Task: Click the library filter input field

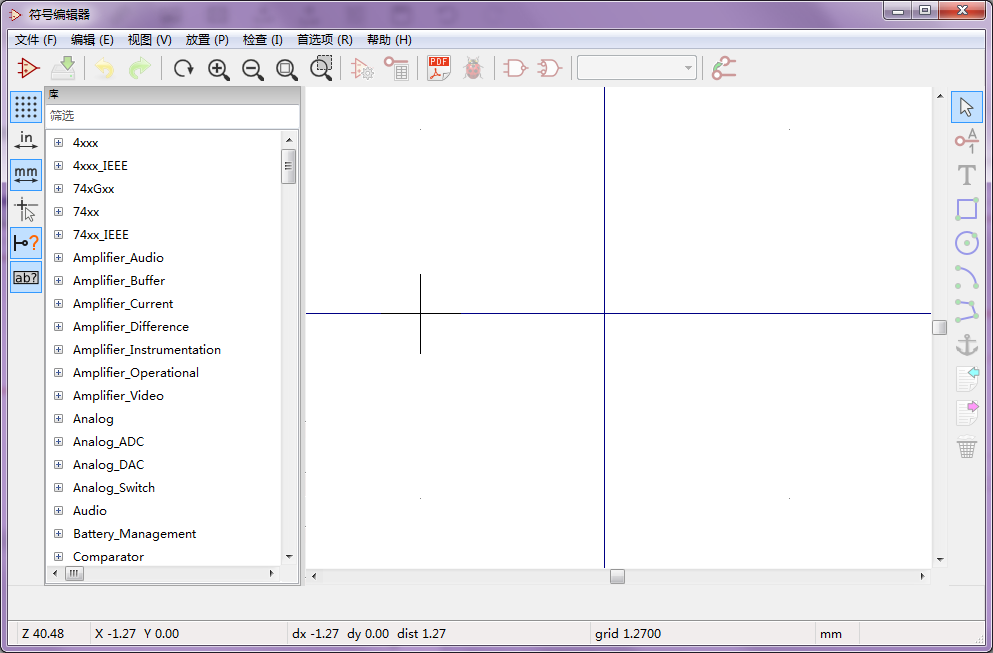Action: [172, 116]
